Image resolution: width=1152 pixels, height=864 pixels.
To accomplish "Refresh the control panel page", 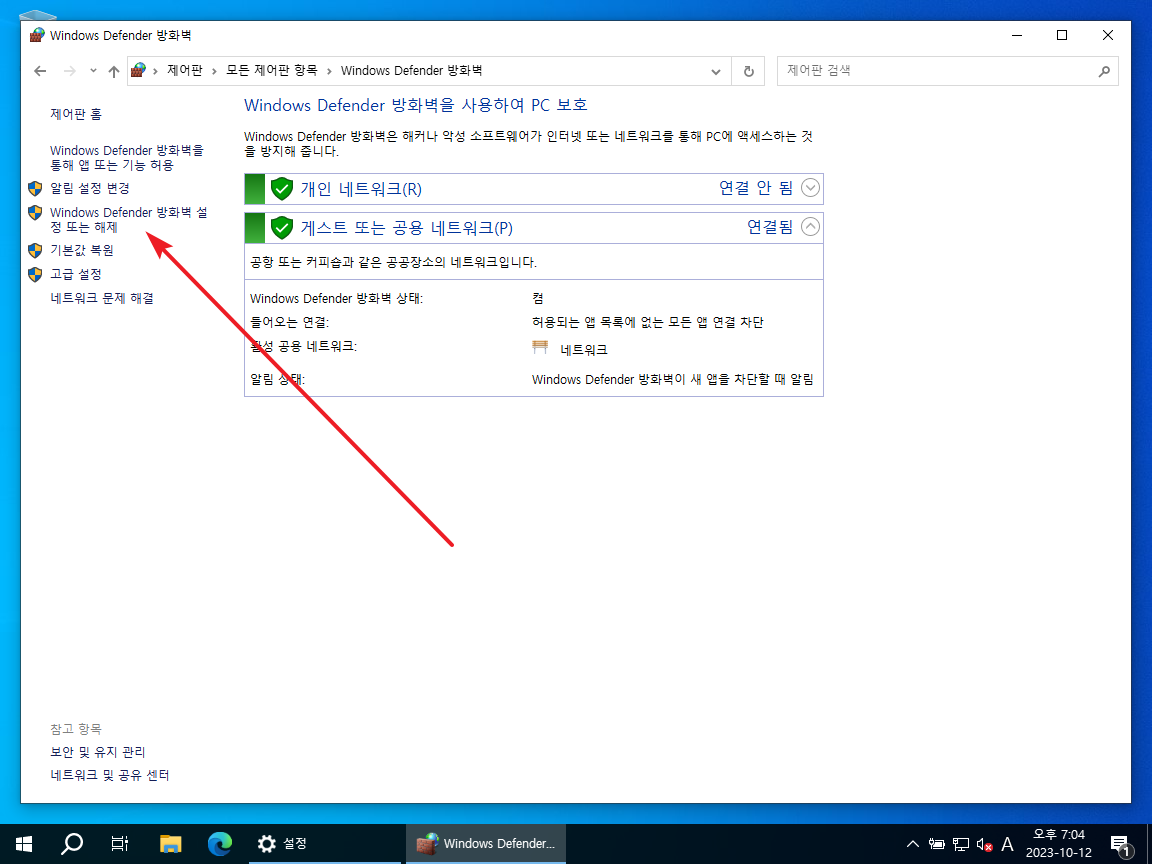I will (x=749, y=71).
